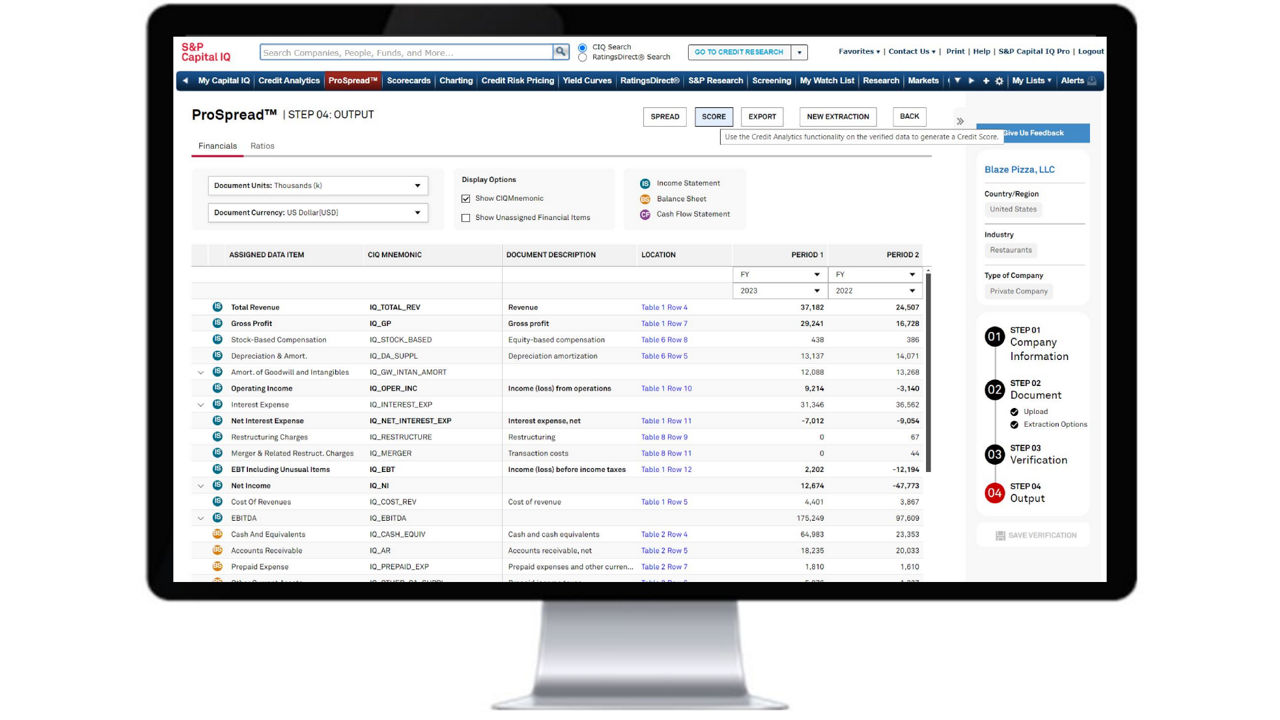This screenshot has height=720, width=1280.
Task: Click IS icon for Depreciation & Amort. row
Action: pyautogui.click(x=217, y=355)
